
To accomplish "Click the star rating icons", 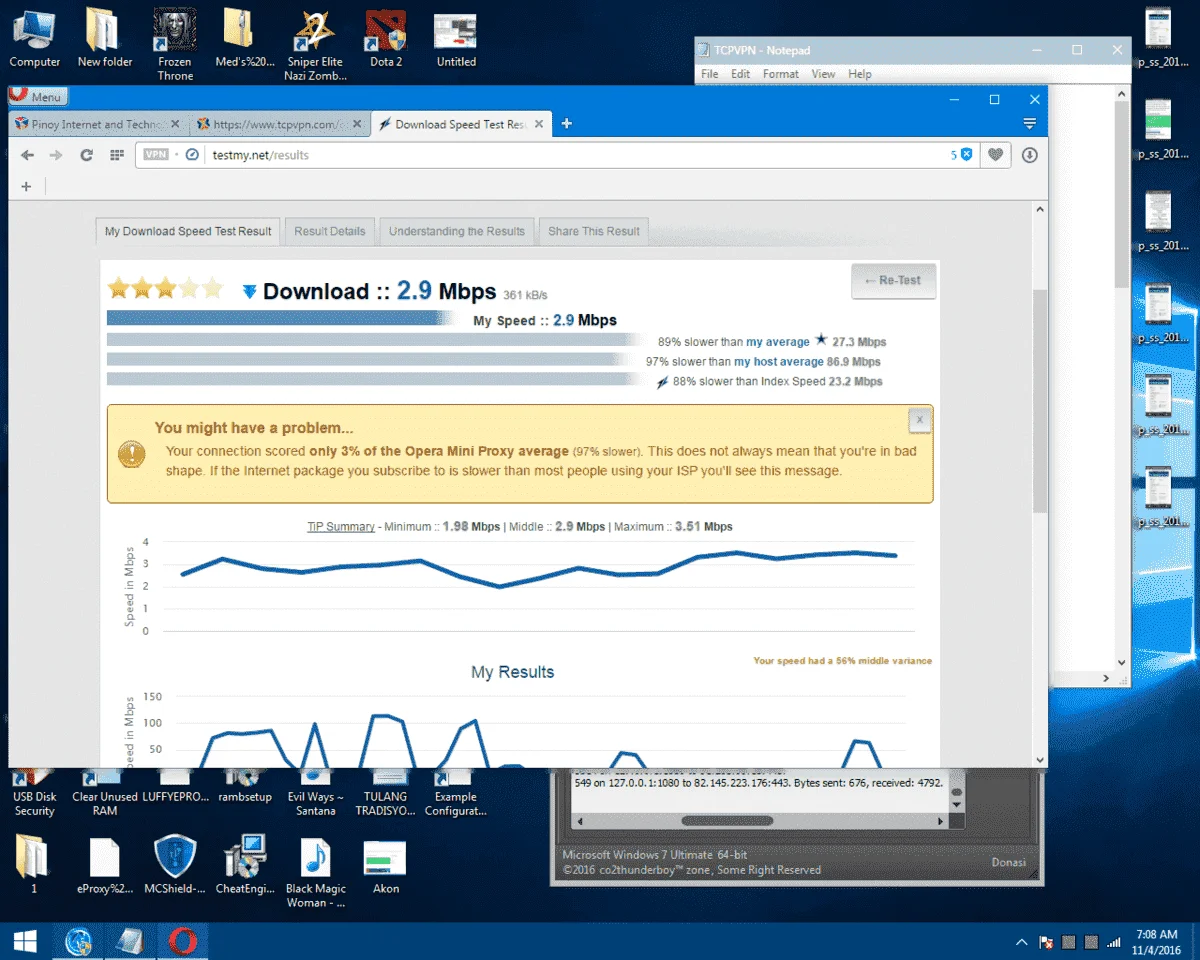I will click(165, 290).
